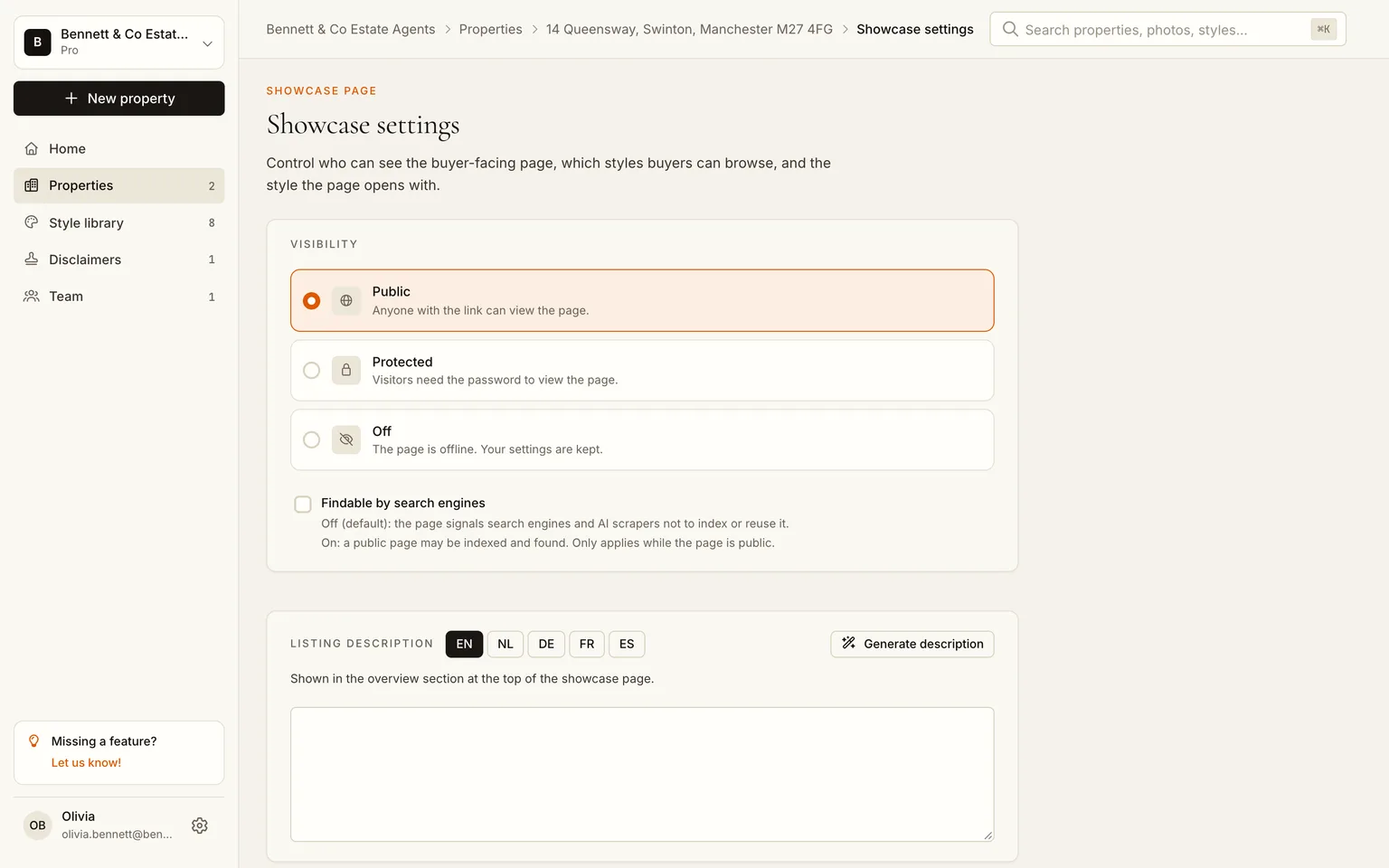Image resolution: width=1389 pixels, height=868 pixels.
Task: Click the Properties count badge '2'
Action: coord(212,186)
